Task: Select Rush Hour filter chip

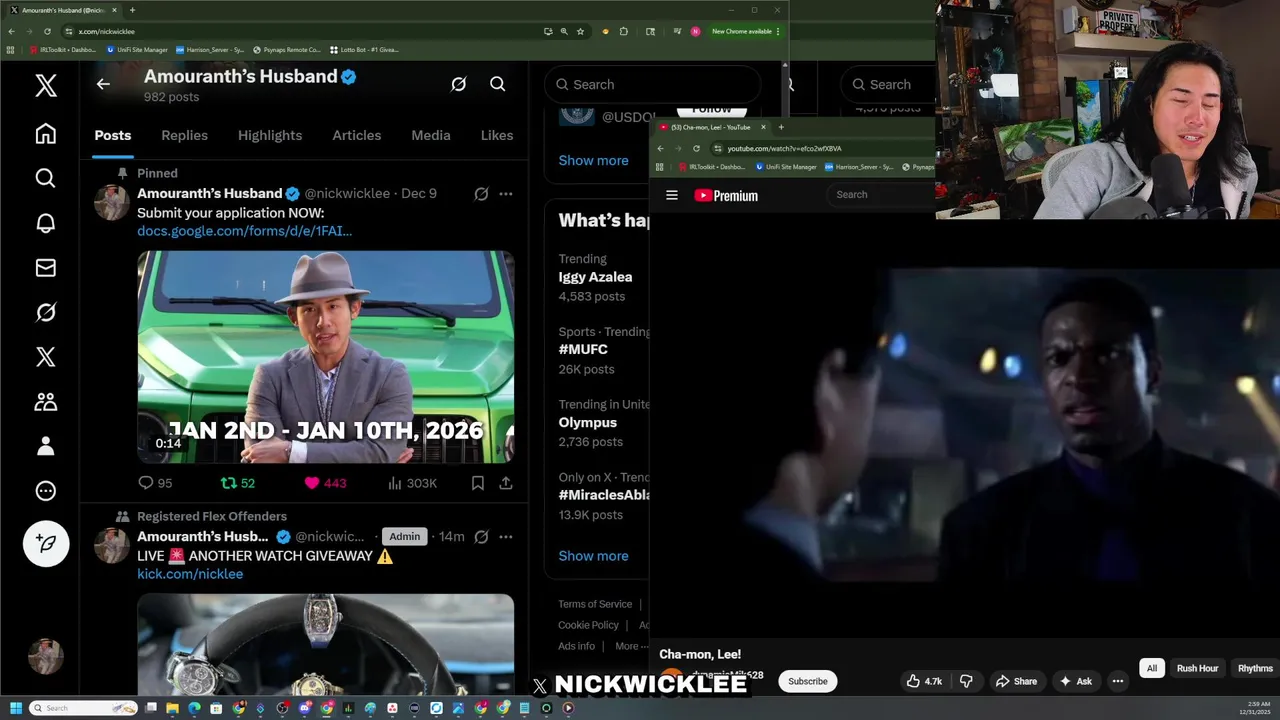Action: tap(1197, 669)
